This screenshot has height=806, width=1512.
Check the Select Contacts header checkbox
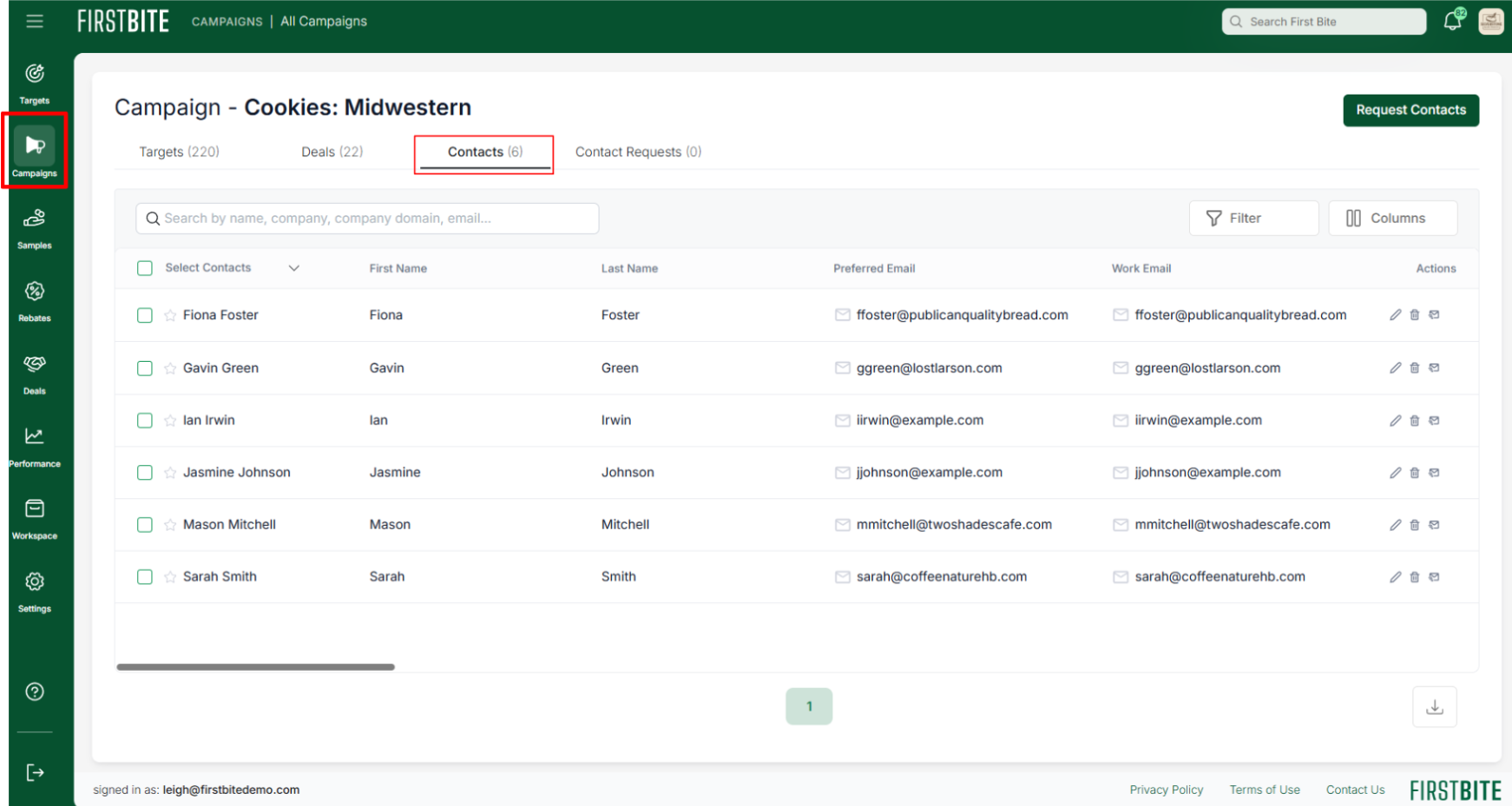coord(145,268)
